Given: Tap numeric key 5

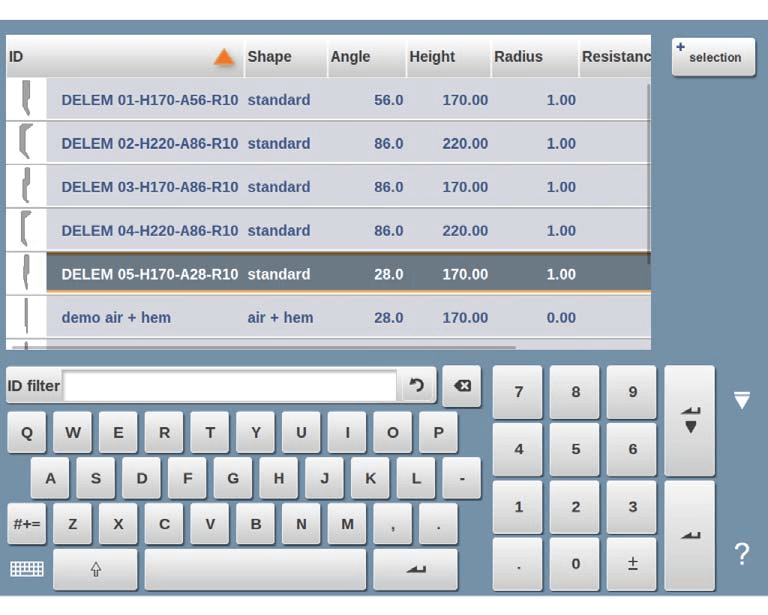Looking at the screenshot, I should [575, 449].
